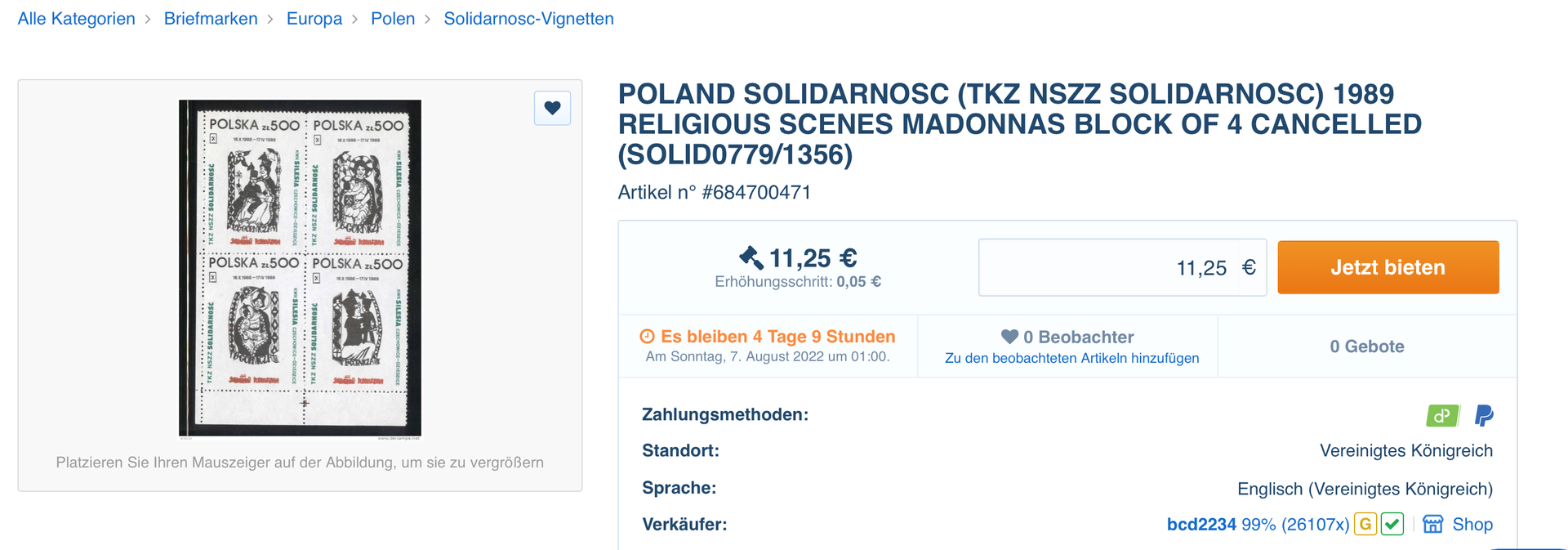Click the green verified checkmark badge
The height and width of the screenshot is (550, 1568).
point(1392,524)
